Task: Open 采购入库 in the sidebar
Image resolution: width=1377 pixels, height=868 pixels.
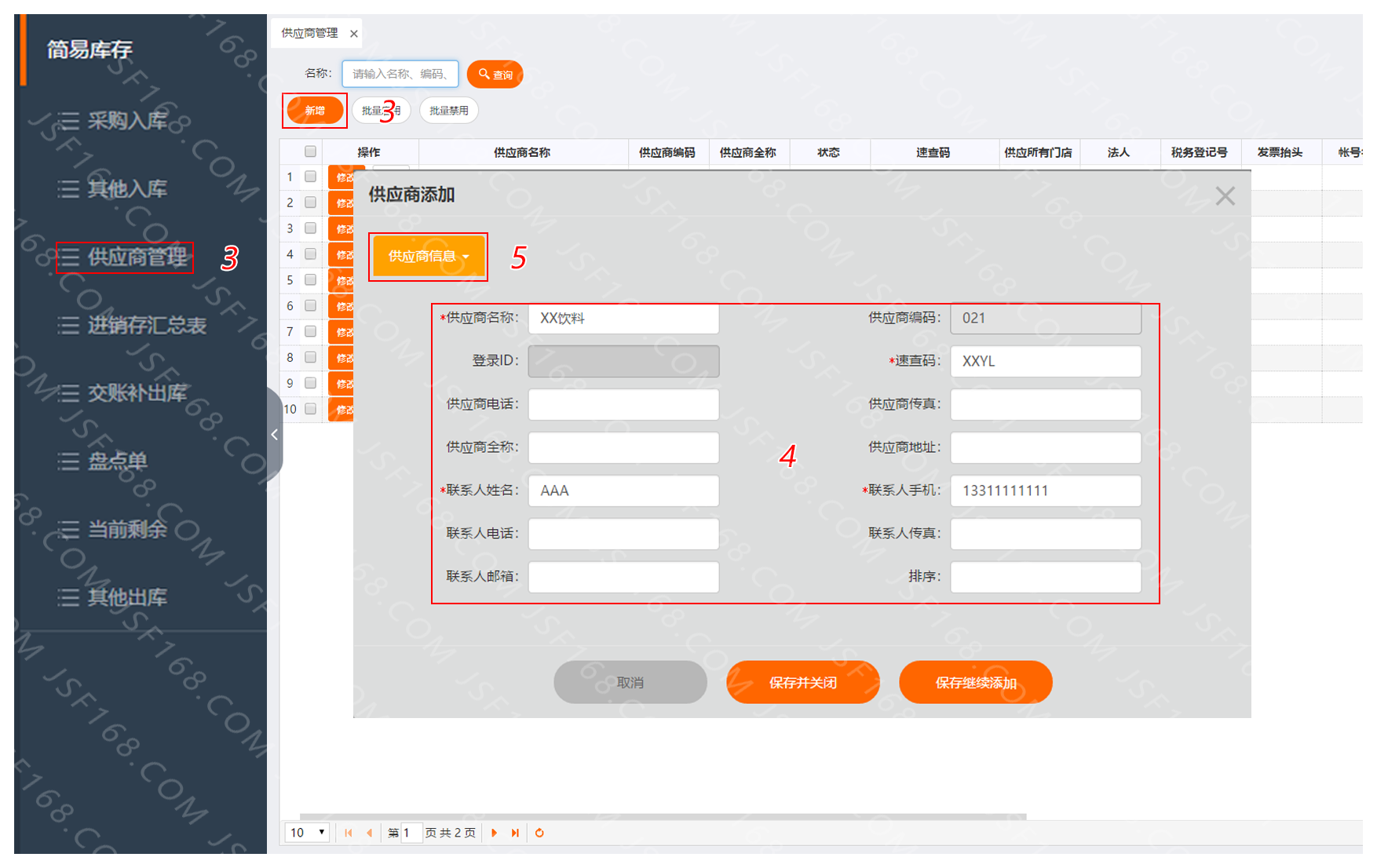Action: coord(127,120)
